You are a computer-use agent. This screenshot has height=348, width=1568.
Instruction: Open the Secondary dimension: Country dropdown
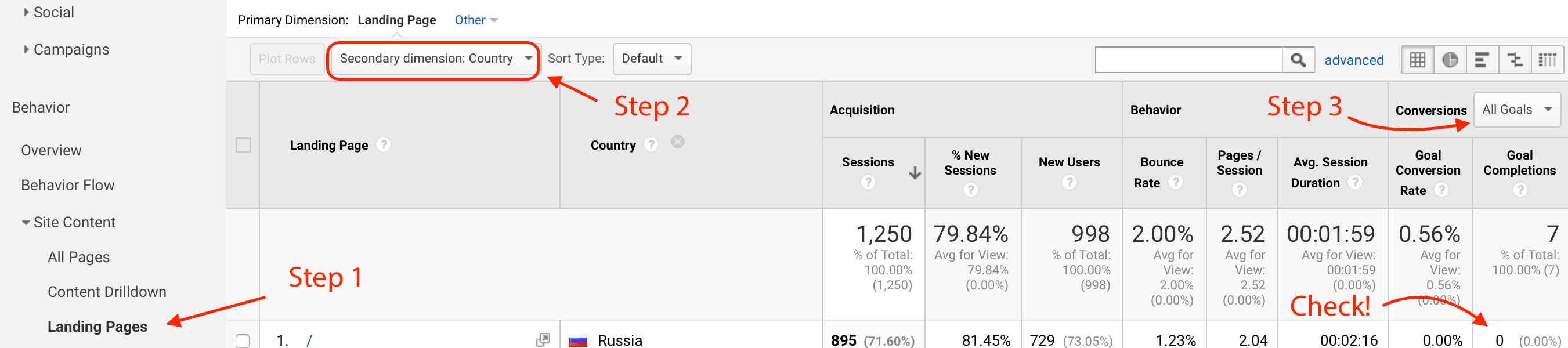pyautogui.click(x=435, y=59)
